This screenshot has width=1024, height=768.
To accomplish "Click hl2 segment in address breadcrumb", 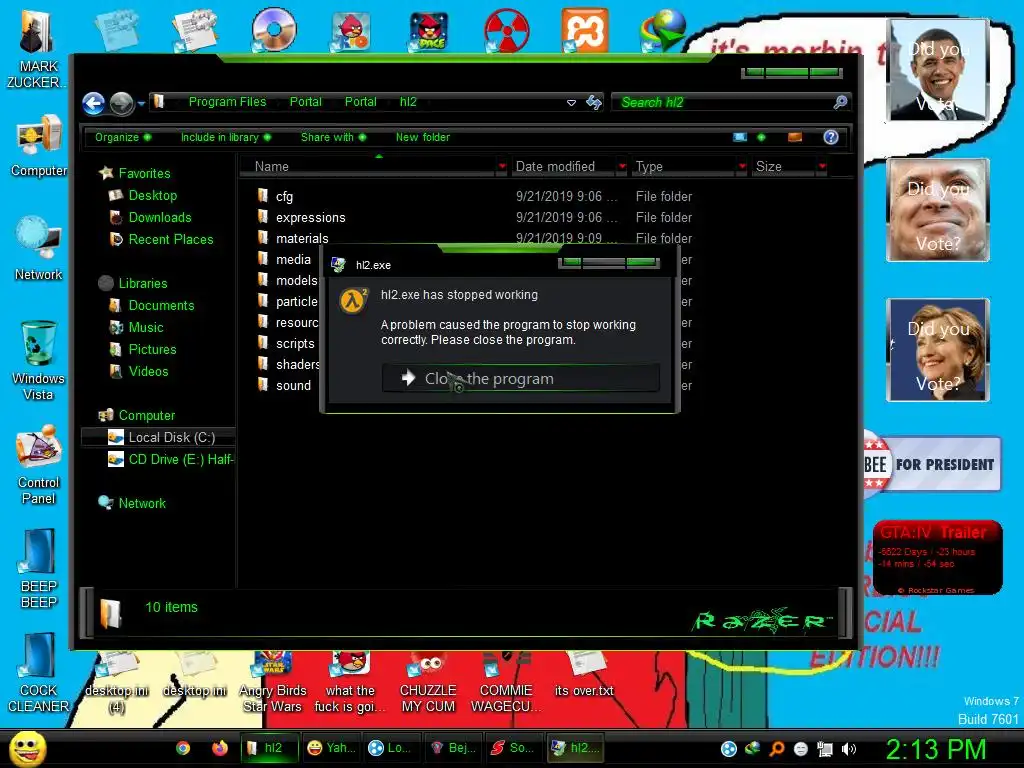I will coord(408,102).
